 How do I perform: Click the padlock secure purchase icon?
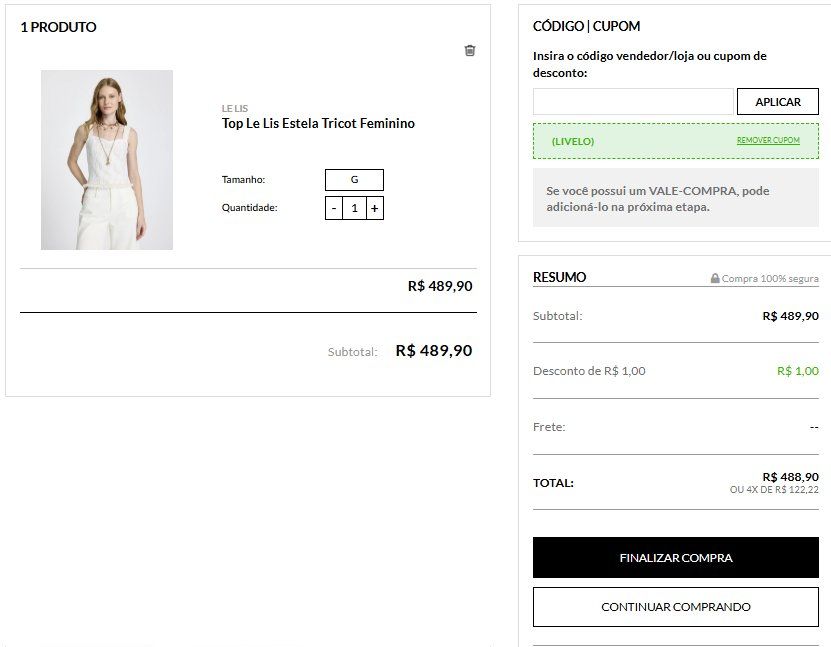click(715, 278)
